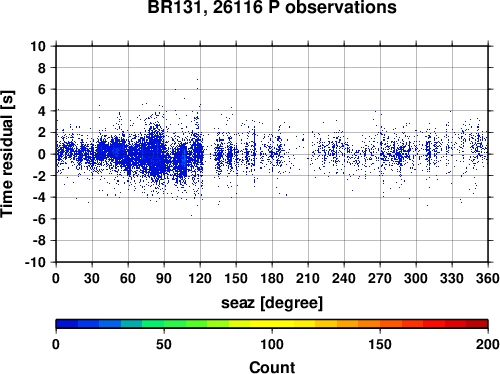Click the x-axis tick label 180
The image size is (500, 374).
click(x=272, y=278)
